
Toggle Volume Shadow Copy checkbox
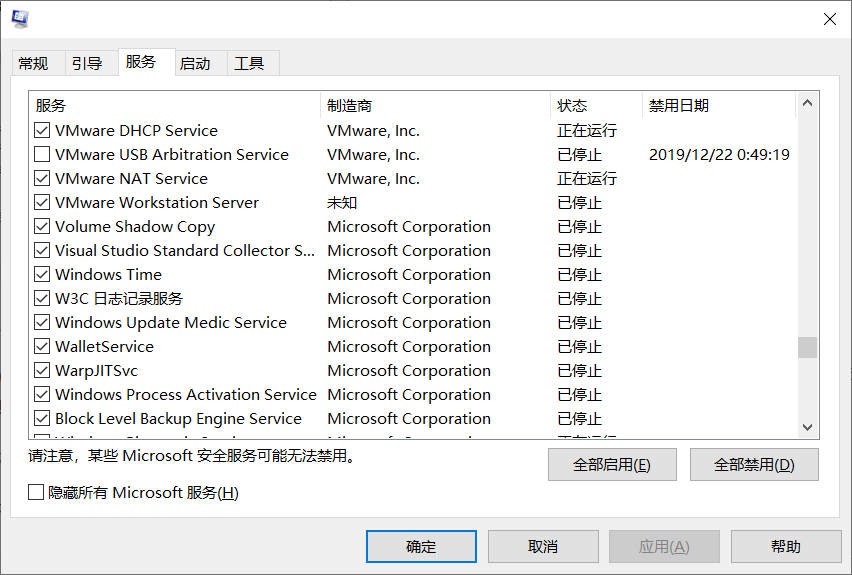(x=42, y=226)
